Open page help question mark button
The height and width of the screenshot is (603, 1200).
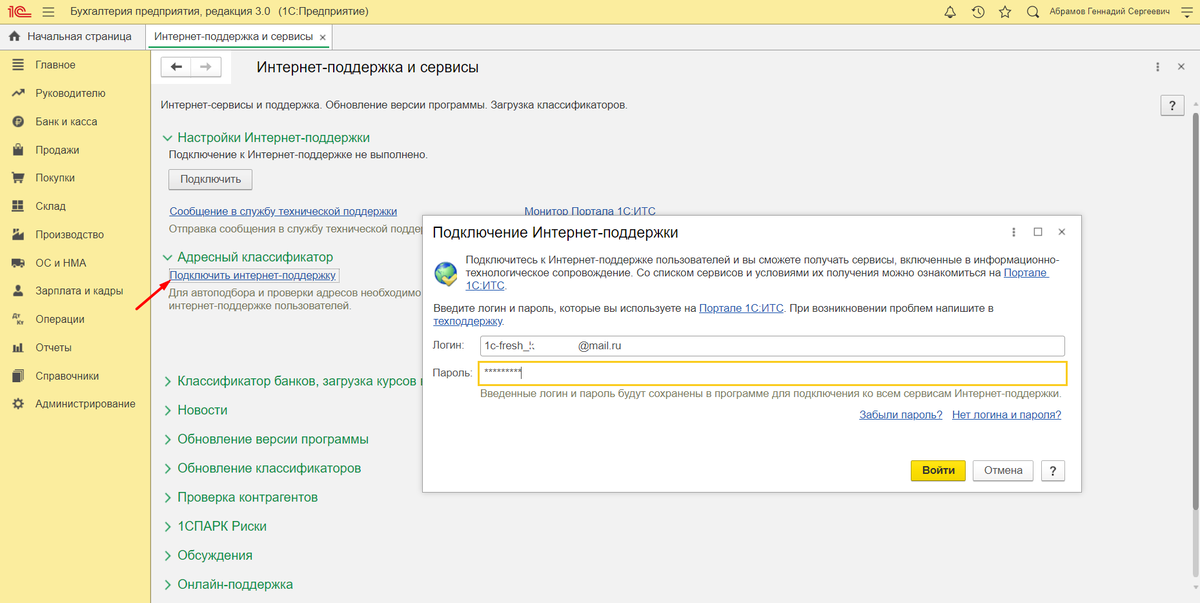pyautogui.click(x=1172, y=105)
